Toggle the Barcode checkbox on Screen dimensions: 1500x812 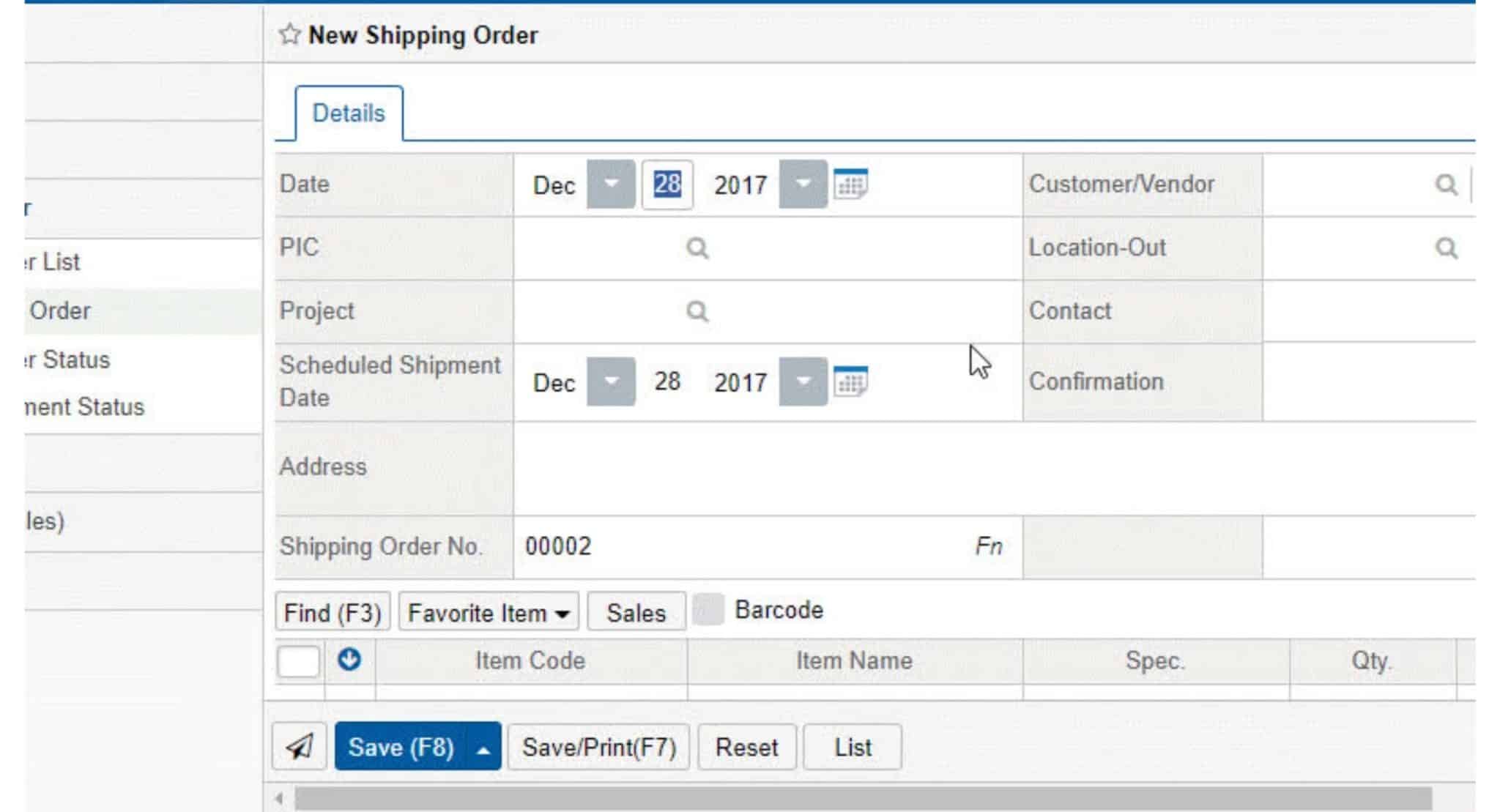[x=706, y=611]
